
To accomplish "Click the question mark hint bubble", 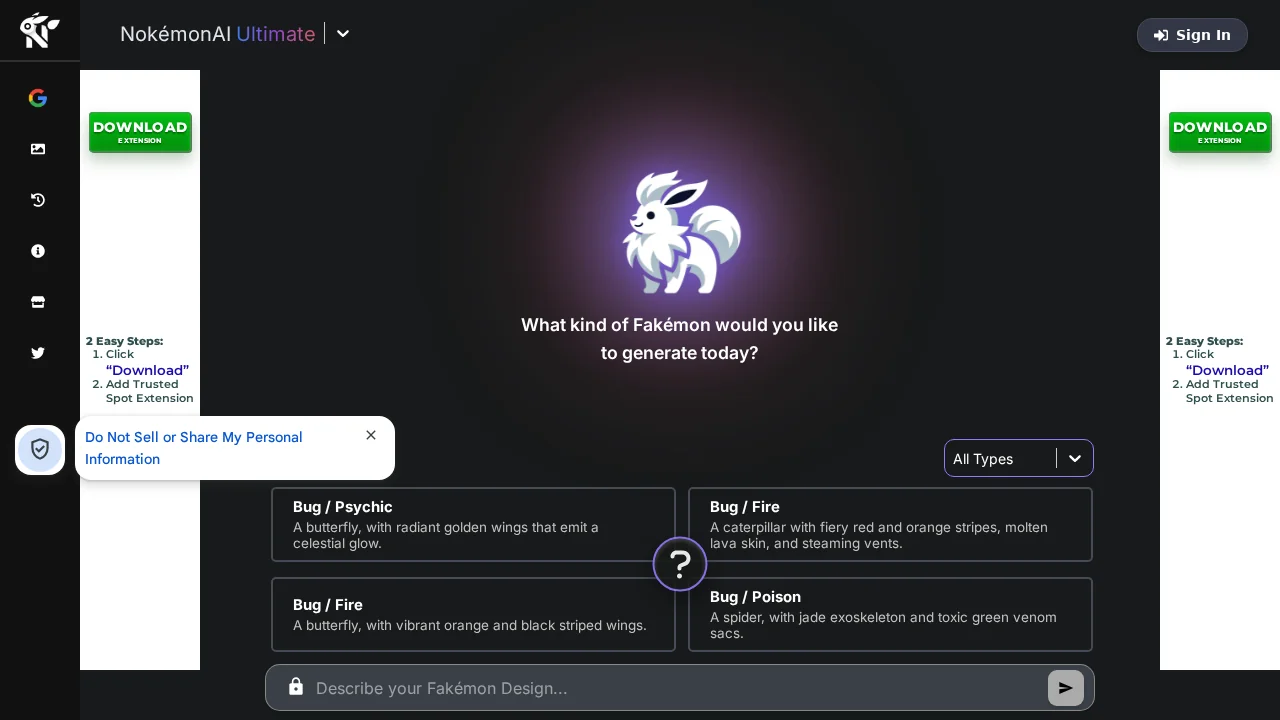I will [x=680, y=564].
